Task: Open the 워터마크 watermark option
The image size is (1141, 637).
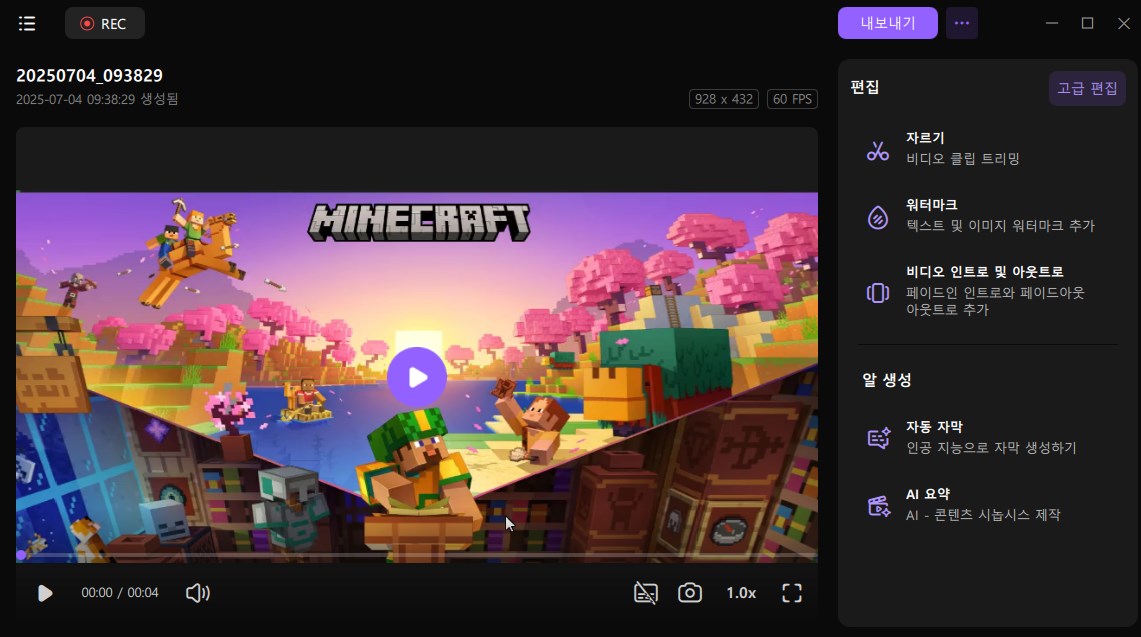Action: pyautogui.click(x=931, y=204)
